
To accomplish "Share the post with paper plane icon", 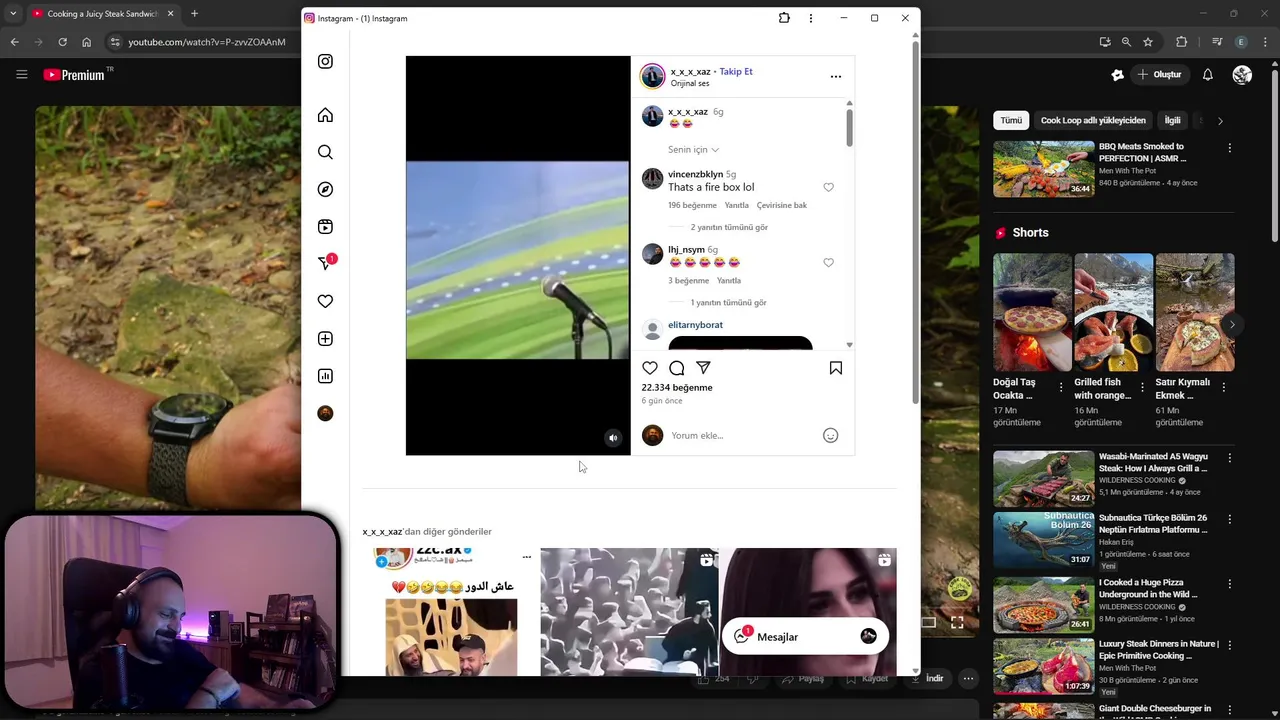I will tap(703, 368).
